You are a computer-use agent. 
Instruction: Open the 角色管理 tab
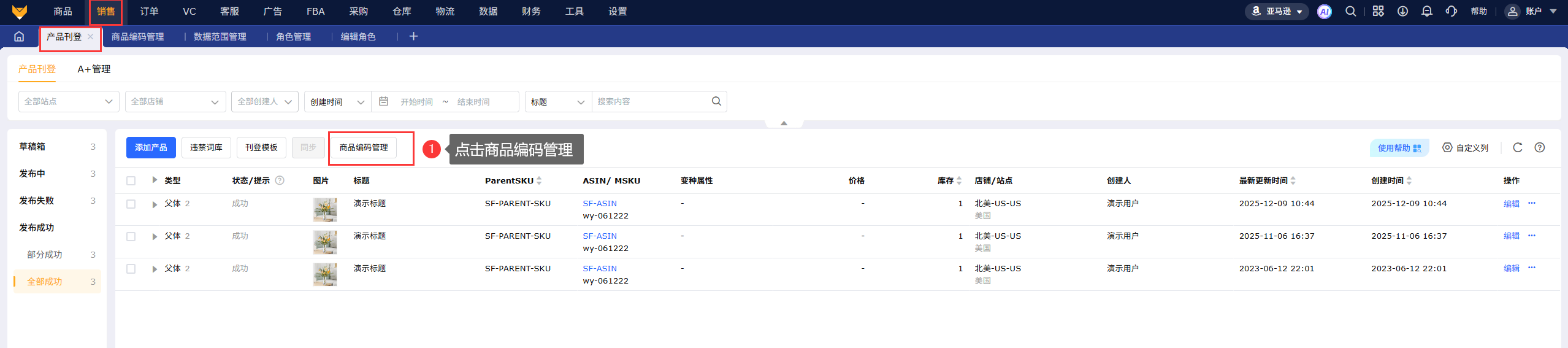(x=294, y=37)
